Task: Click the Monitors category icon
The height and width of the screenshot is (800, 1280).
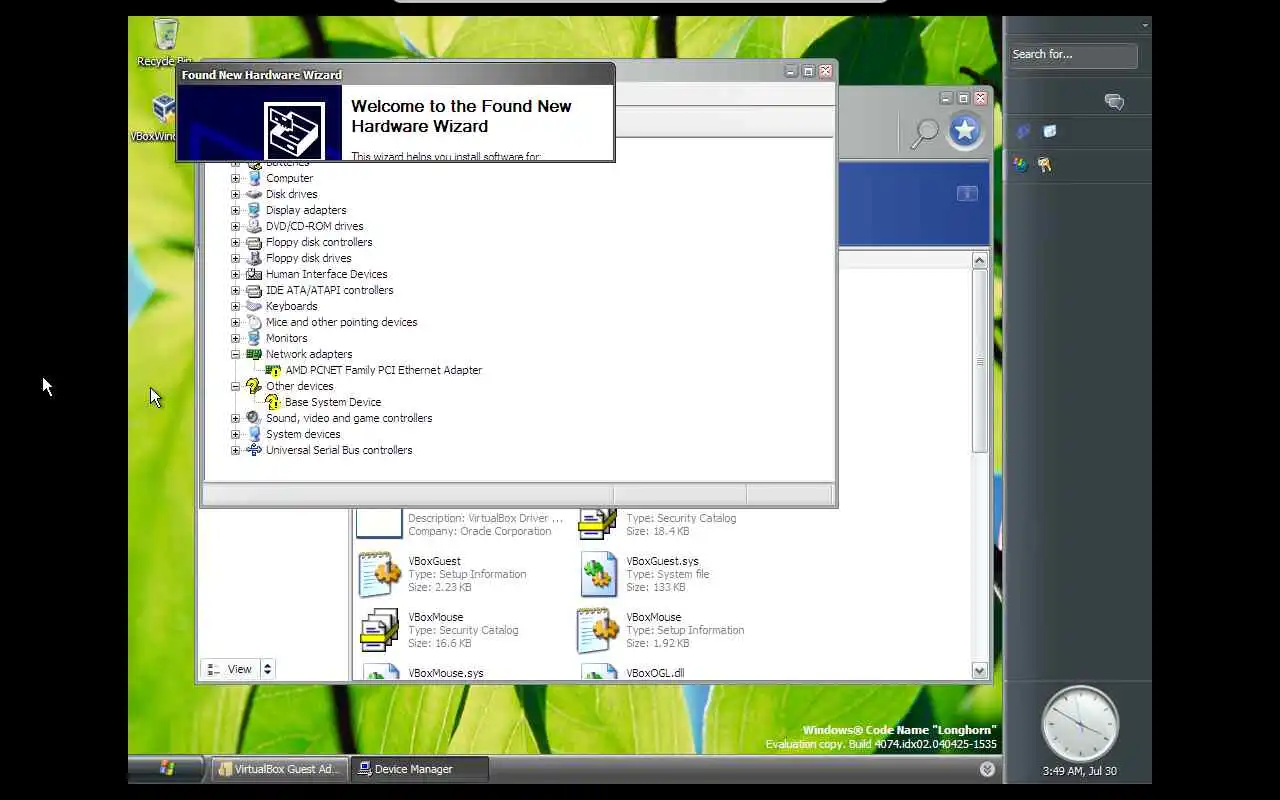Action: 254,338
